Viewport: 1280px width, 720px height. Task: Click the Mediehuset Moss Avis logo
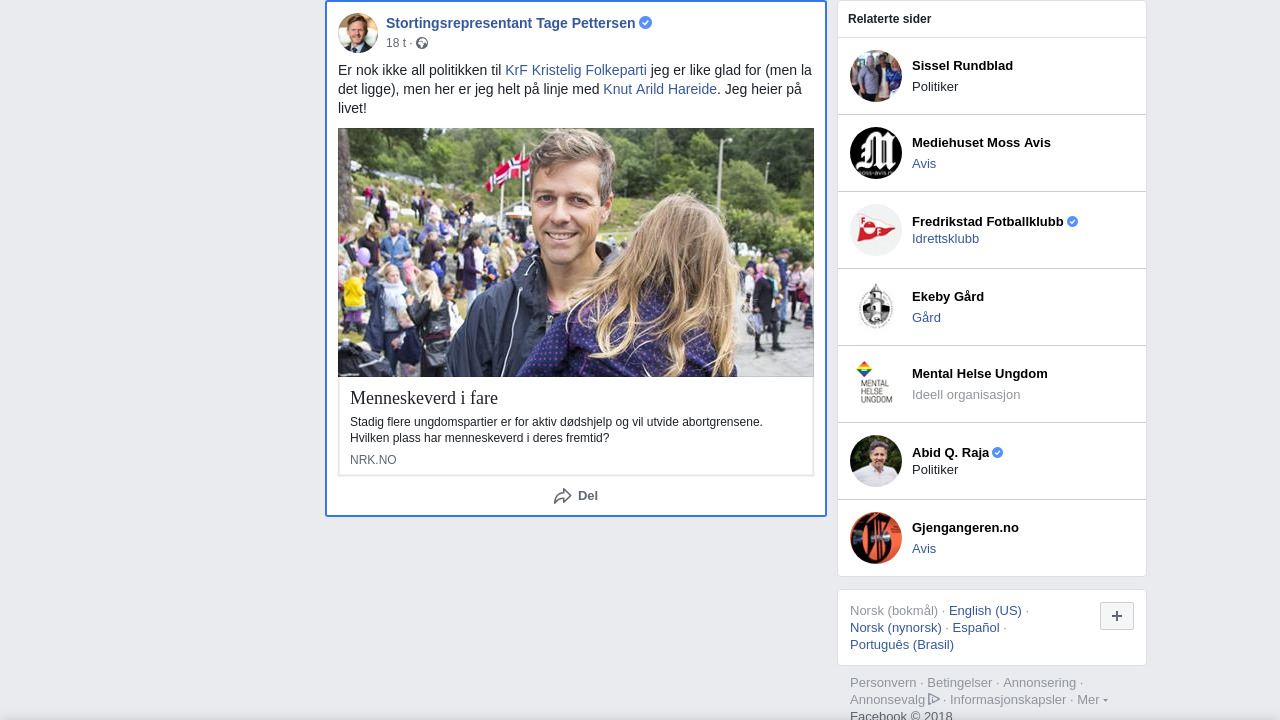[x=876, y=153]
